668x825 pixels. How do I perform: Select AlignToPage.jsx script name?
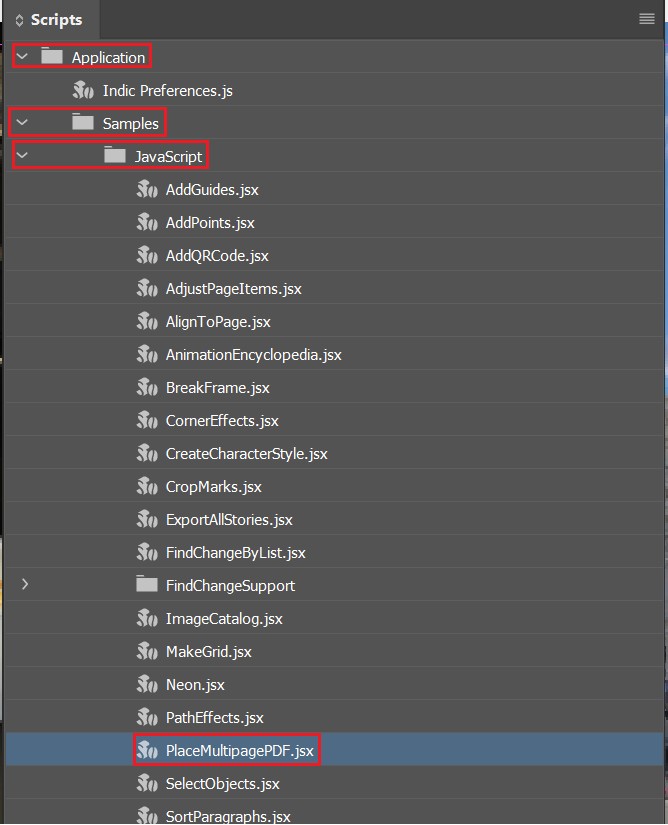tap(218, 322)
